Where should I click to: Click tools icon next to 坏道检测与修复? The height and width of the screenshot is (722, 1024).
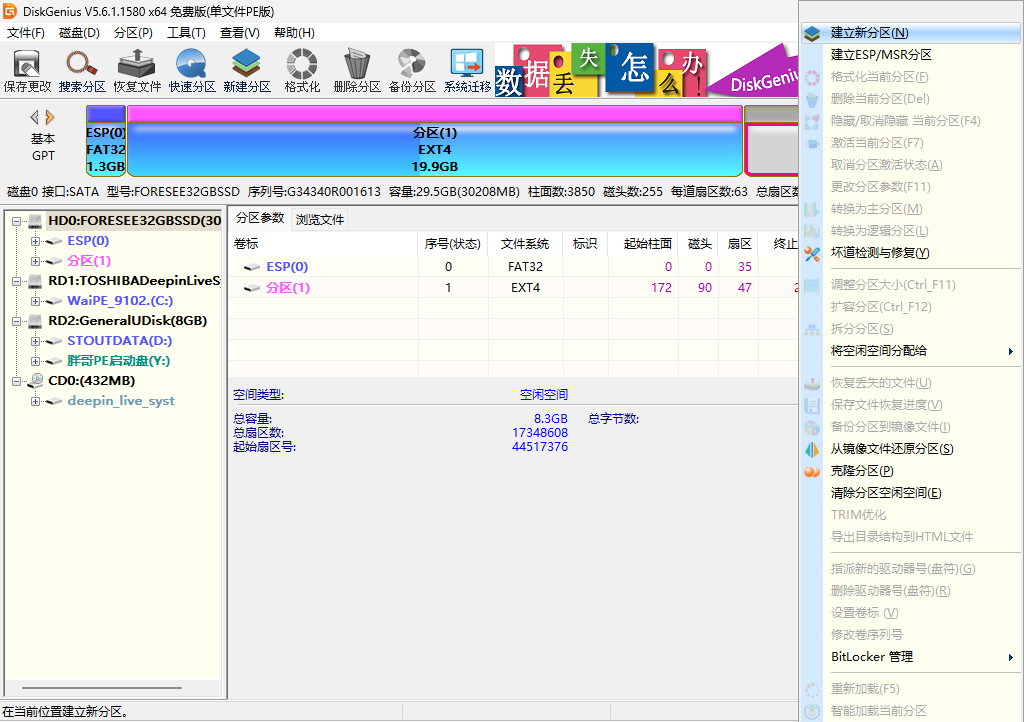tap(812, 253)
